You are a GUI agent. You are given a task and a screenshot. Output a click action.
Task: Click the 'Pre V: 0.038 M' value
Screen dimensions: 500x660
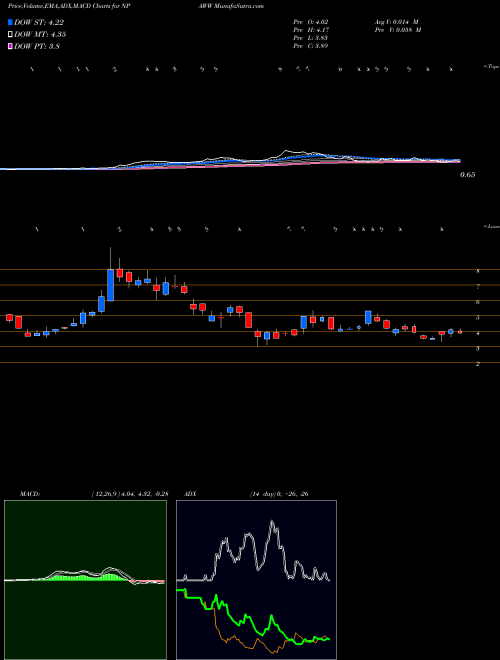click(398, 30)
